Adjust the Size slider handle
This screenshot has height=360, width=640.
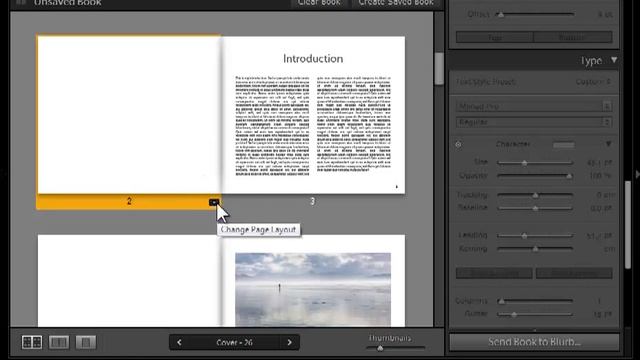pos(524,162)
